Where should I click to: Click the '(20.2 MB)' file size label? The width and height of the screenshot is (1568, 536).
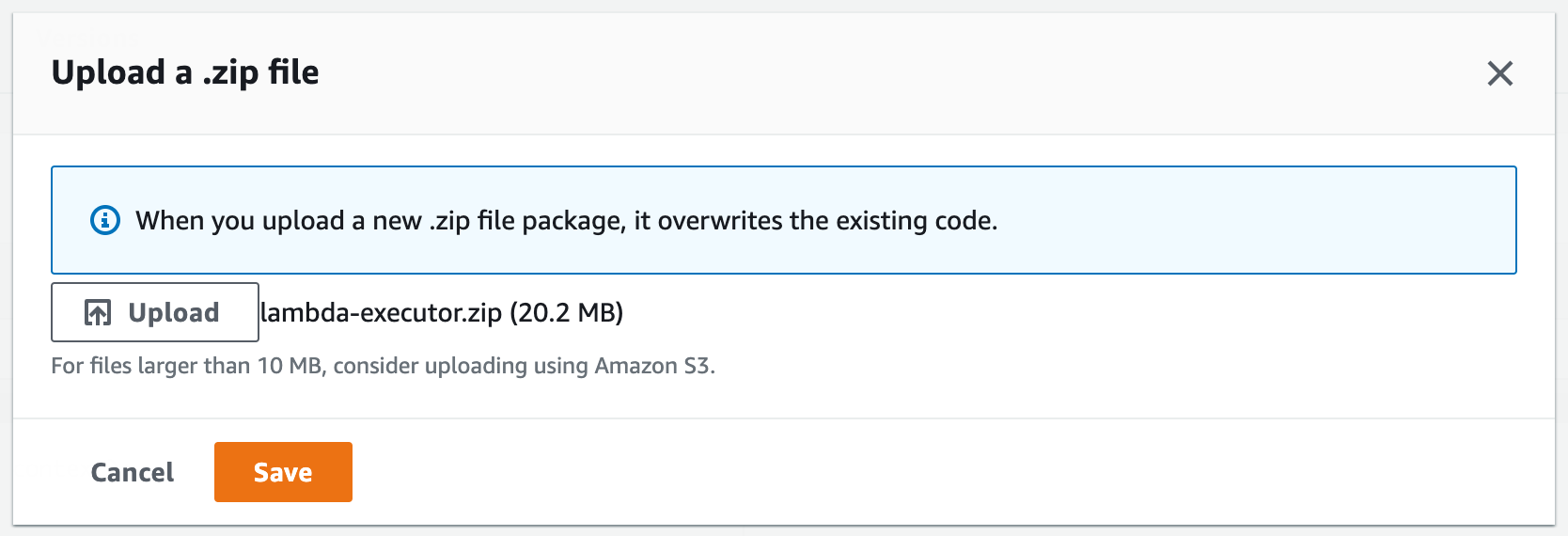coord(567,312)
